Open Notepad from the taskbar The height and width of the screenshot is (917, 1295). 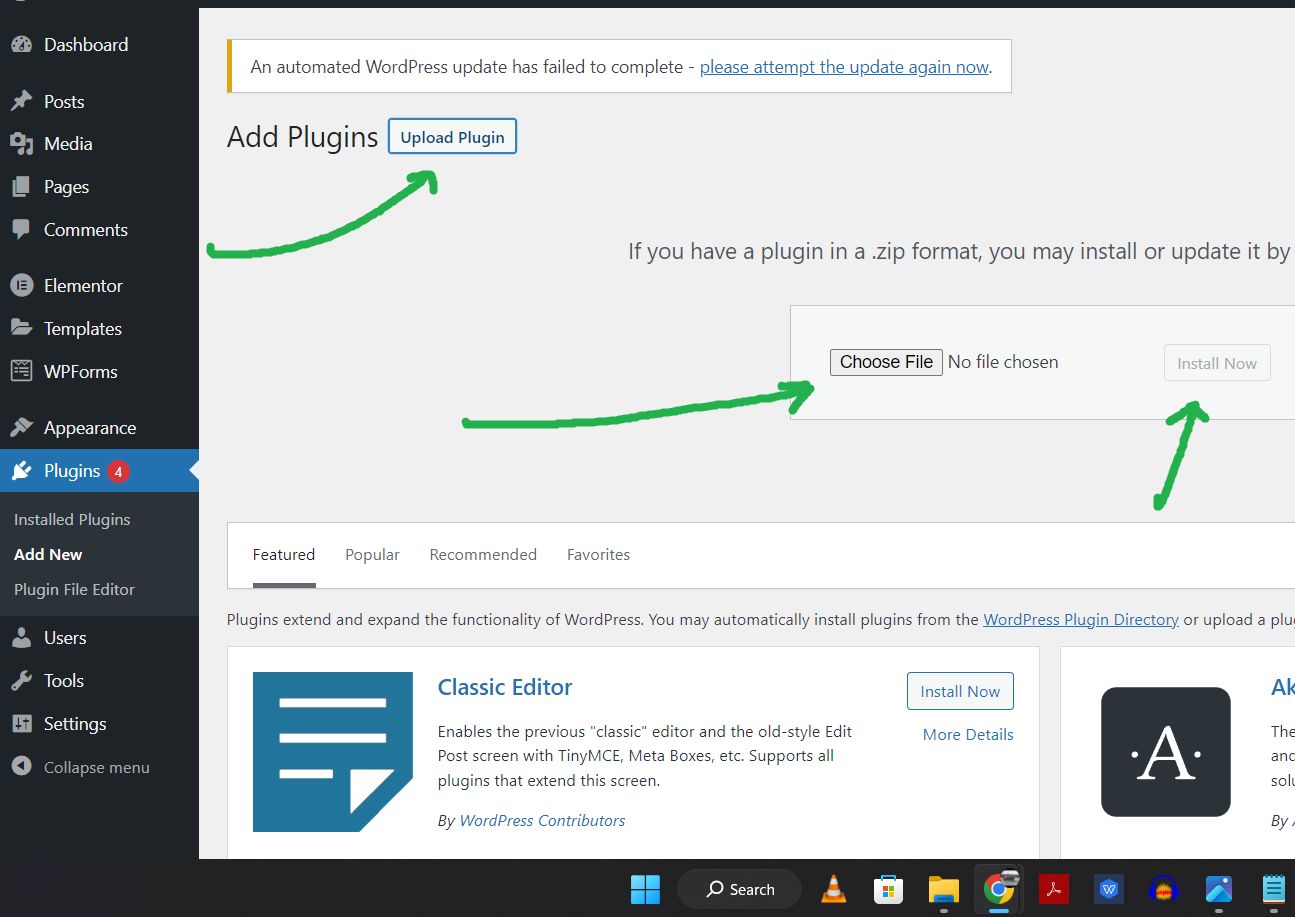[x=1273, y=889]
